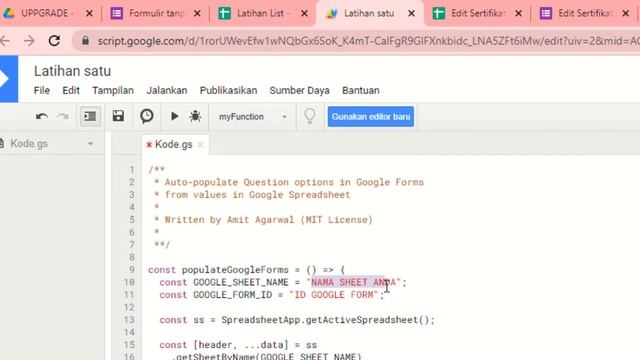Close the UPPGRADE browser tab
Screen dimensions: 640x360
tap(89, 13)
